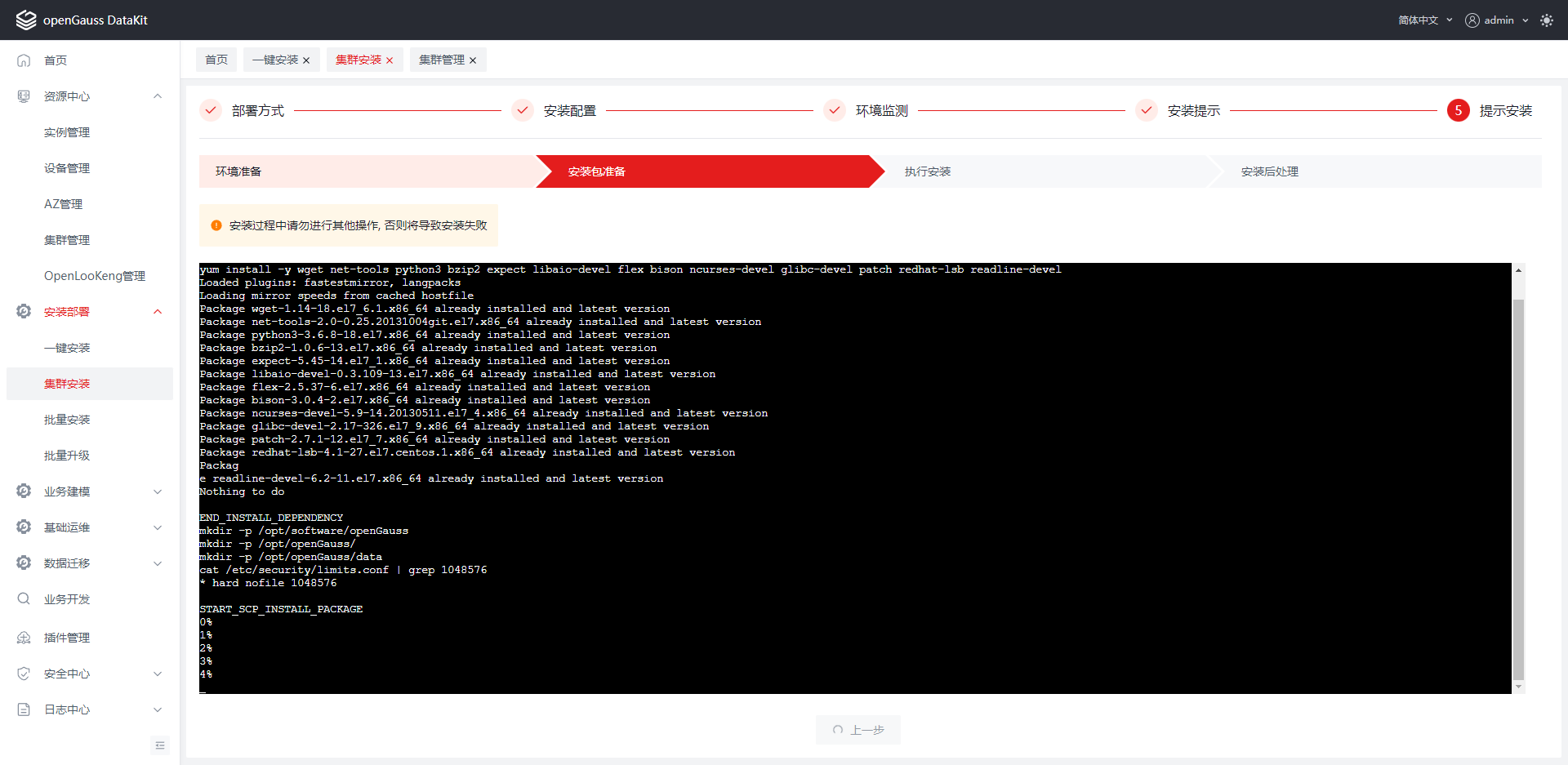Screen dimensions: 1568x765
Task: Switch to the 集群管理 tab
Action: click(441, 60)
